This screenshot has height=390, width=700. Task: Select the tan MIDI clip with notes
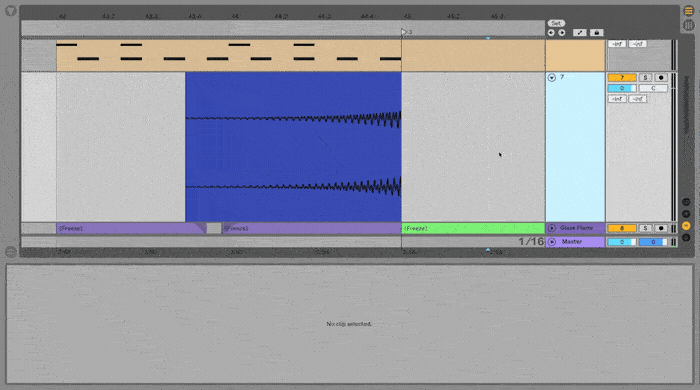click(x=229, y=55)
